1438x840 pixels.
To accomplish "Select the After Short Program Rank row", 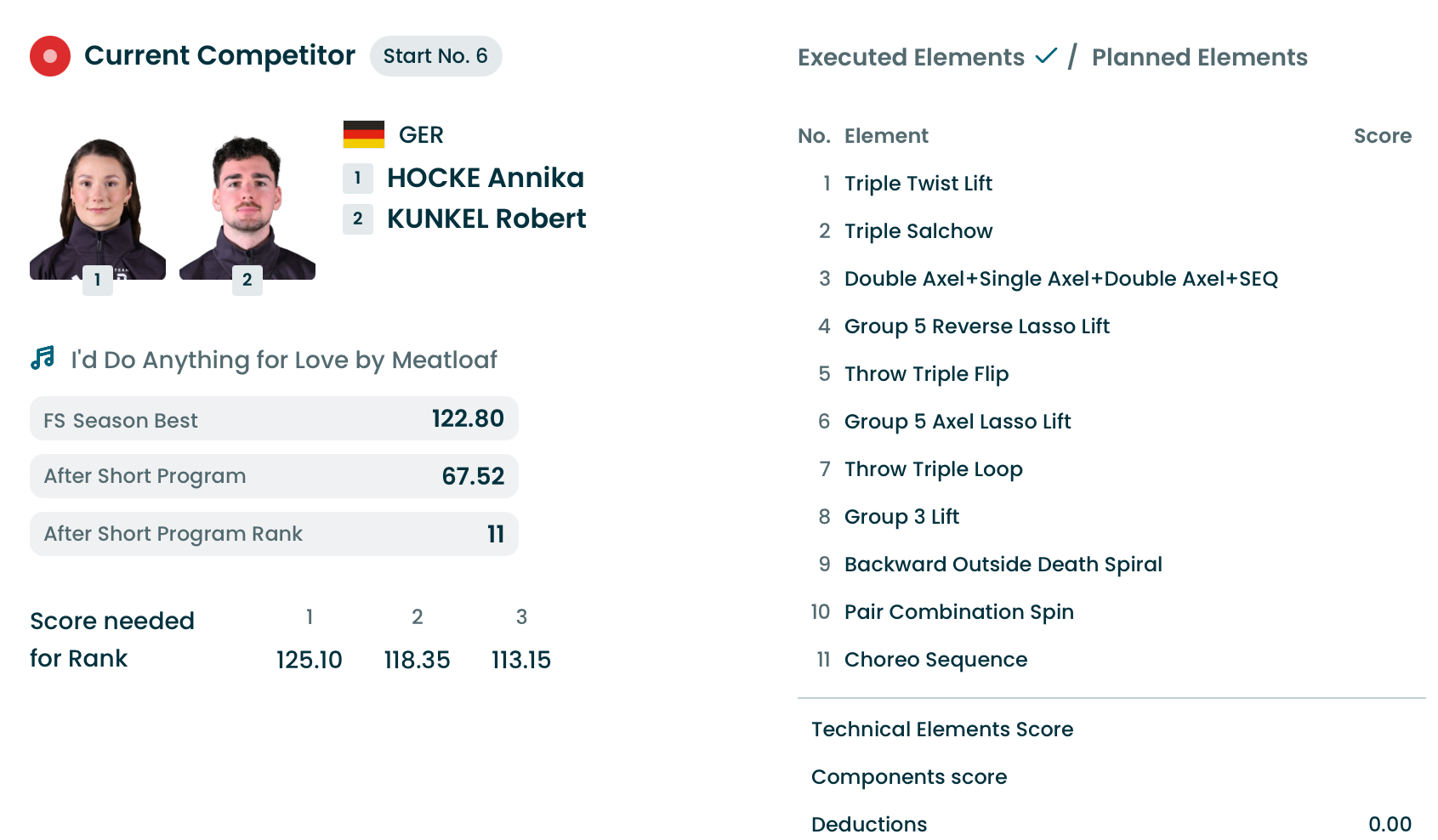I will coord(274,534).
